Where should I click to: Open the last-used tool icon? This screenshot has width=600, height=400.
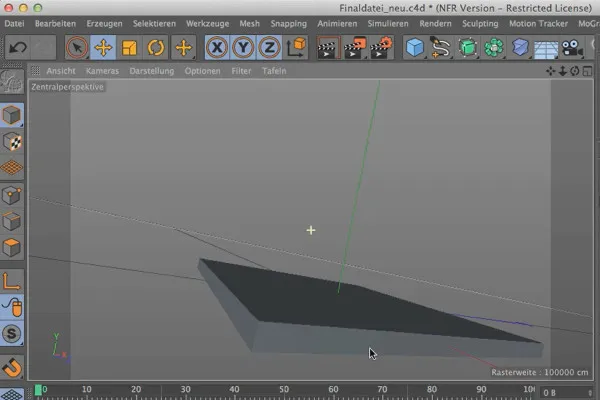[184, 47]
